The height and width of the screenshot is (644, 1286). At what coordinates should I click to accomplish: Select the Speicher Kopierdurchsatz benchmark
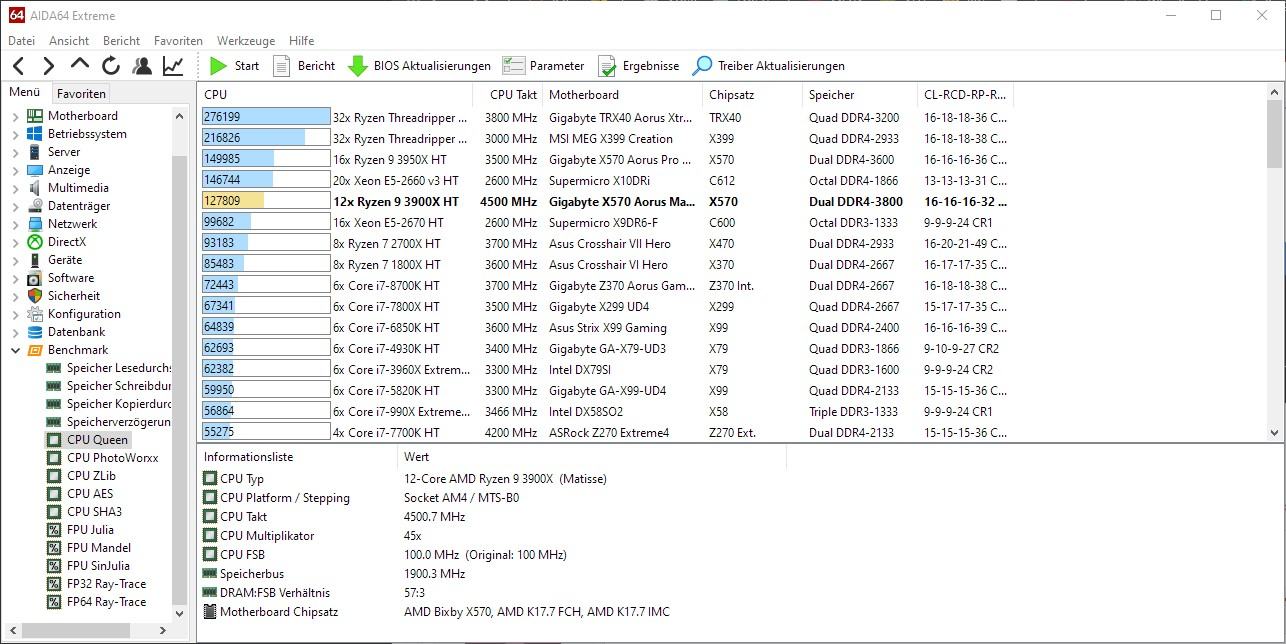pos(109,404)
